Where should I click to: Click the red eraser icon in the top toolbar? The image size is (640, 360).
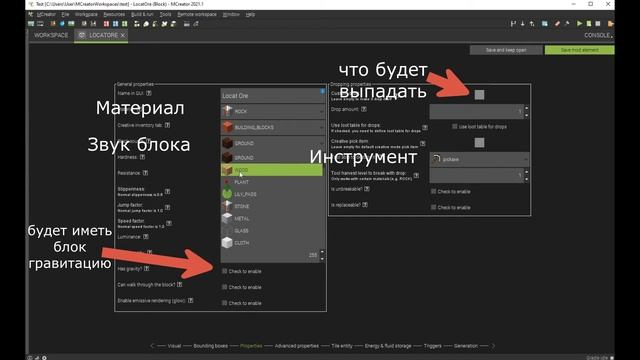point(557,24)
